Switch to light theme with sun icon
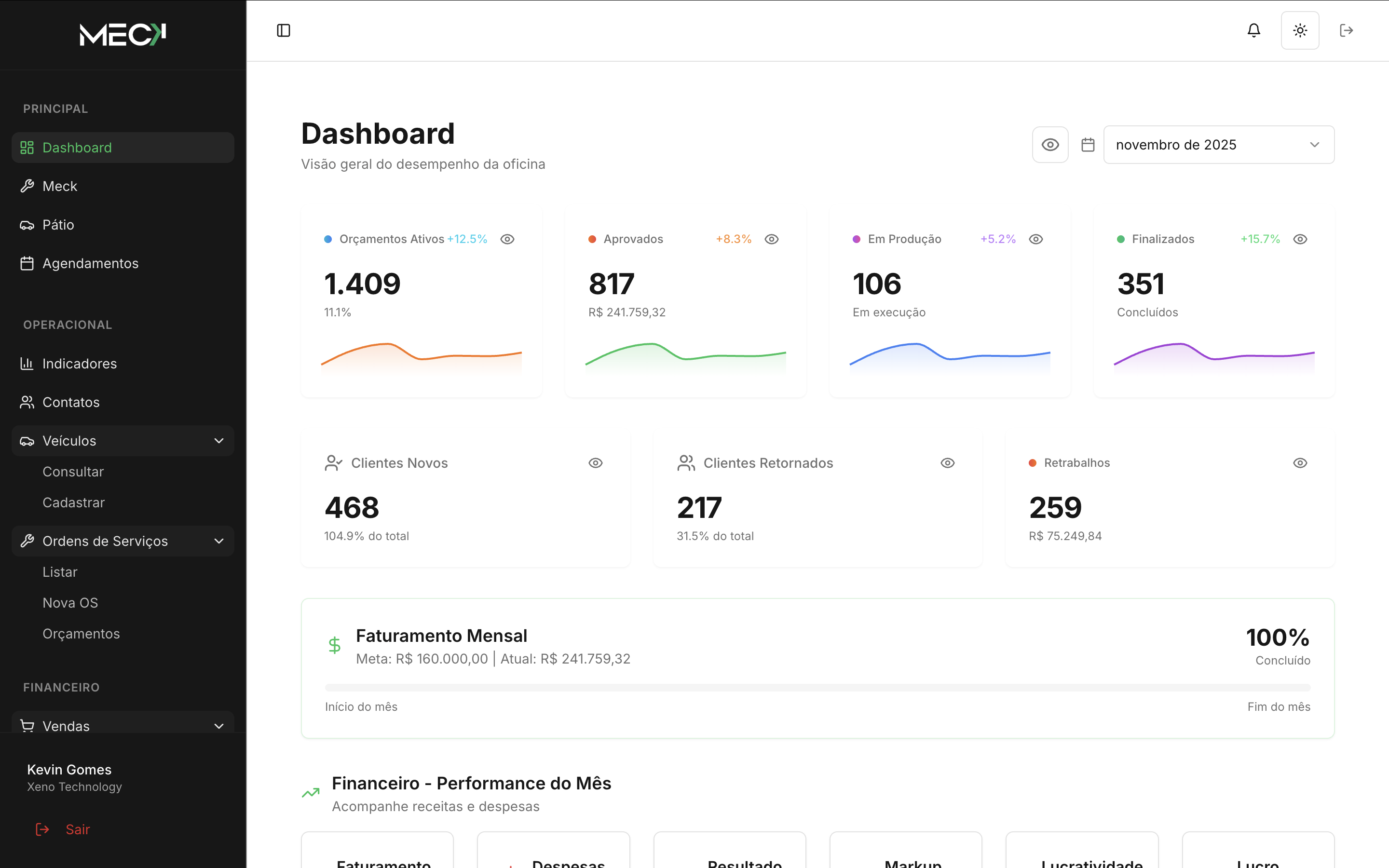1389x868 pixels. point(1300,30)
